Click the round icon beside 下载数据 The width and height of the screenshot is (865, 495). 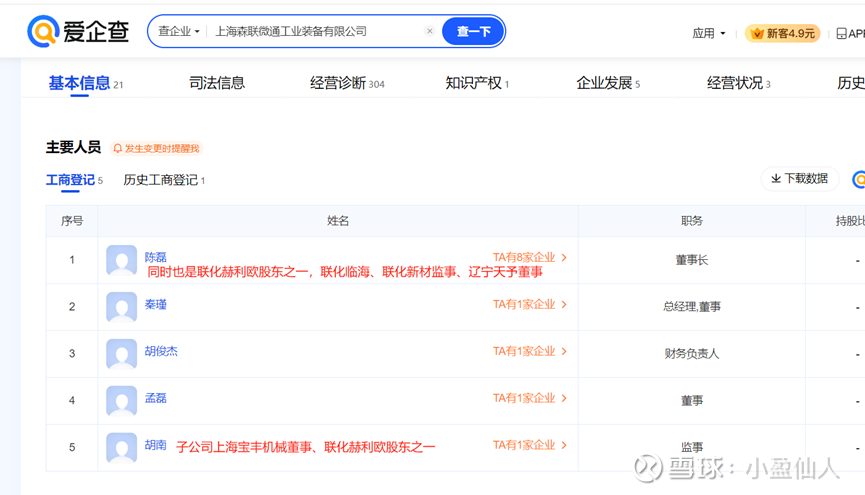858,179
